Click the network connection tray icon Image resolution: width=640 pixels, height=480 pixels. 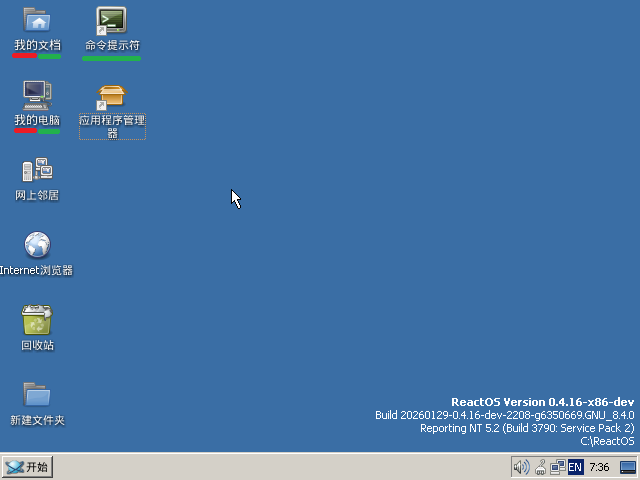[557, 467]
